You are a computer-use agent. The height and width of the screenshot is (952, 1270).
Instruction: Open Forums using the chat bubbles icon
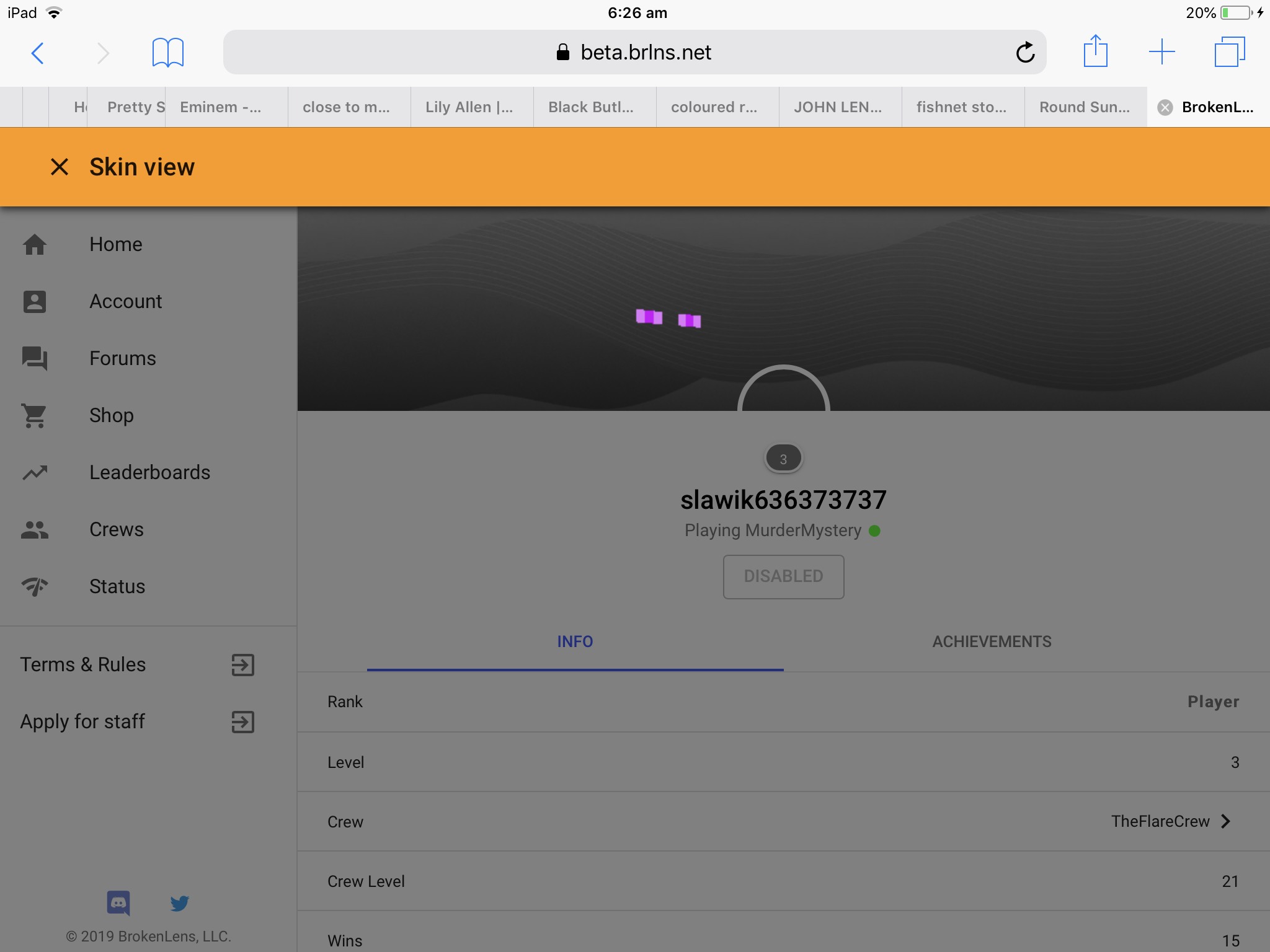tap(35, 358)
